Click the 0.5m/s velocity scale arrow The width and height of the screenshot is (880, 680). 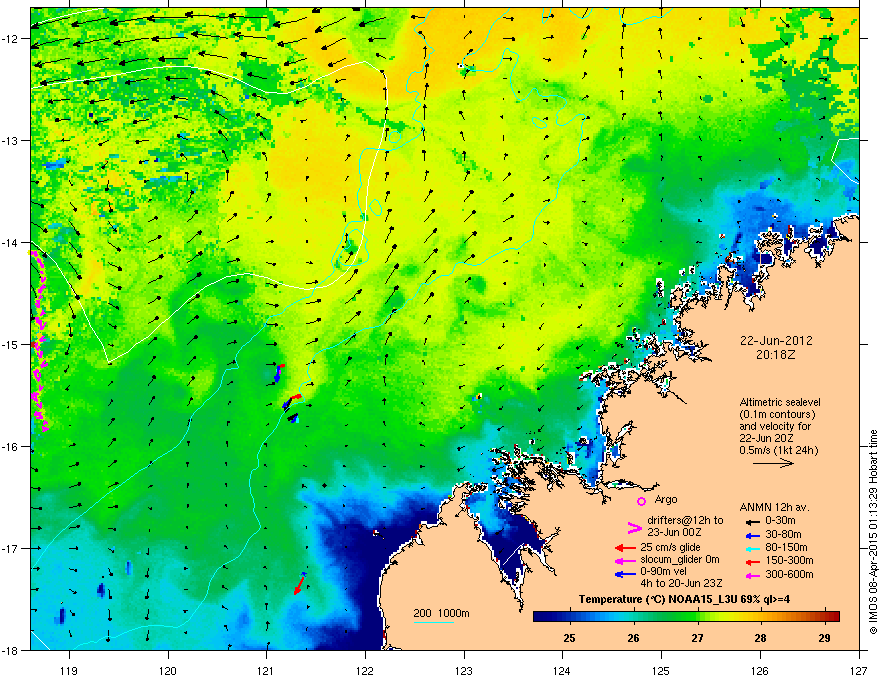(773, 463)
